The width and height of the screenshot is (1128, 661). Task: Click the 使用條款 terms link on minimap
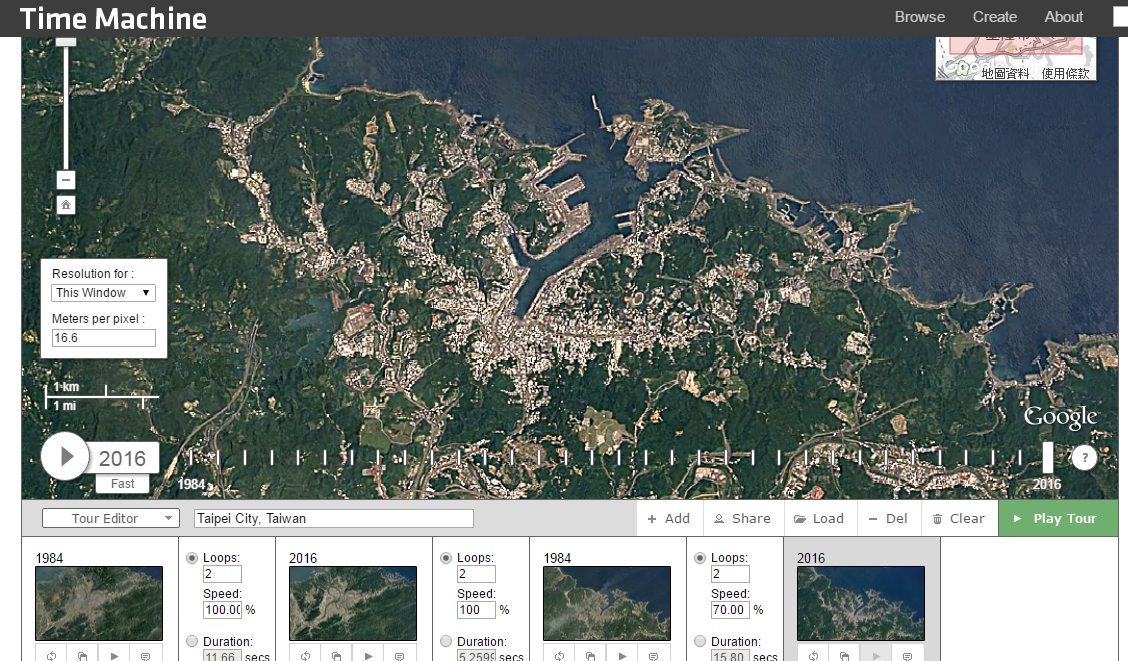point(1065,73)
